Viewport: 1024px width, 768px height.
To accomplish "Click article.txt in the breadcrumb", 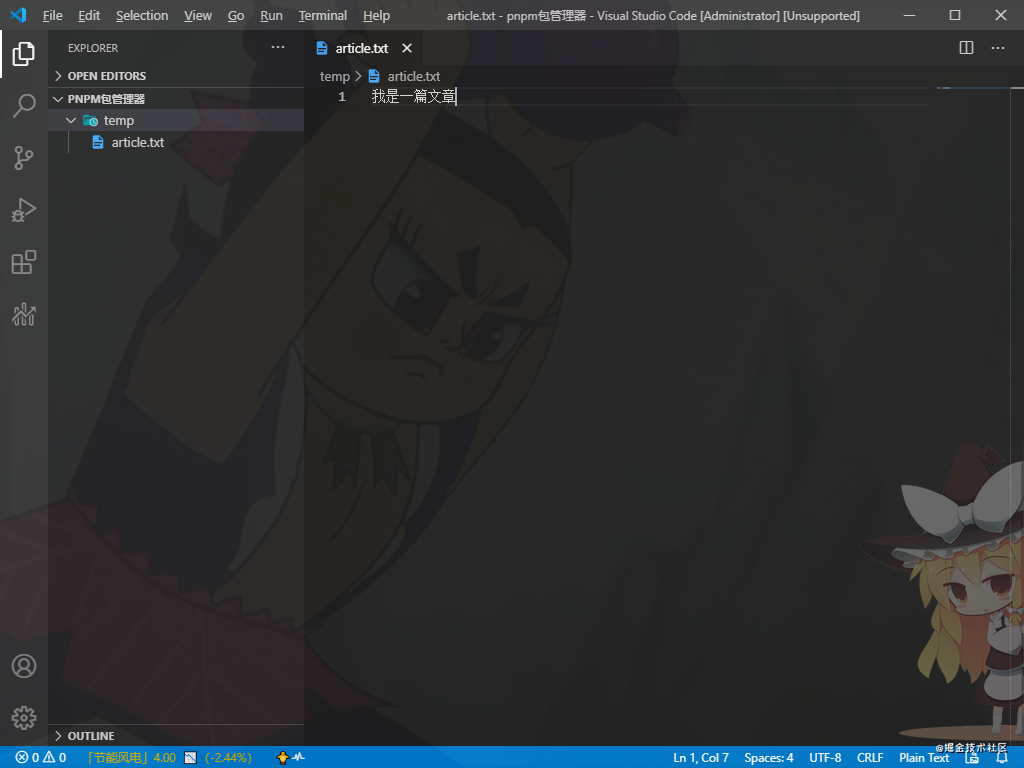I will (x=413, y=76).
